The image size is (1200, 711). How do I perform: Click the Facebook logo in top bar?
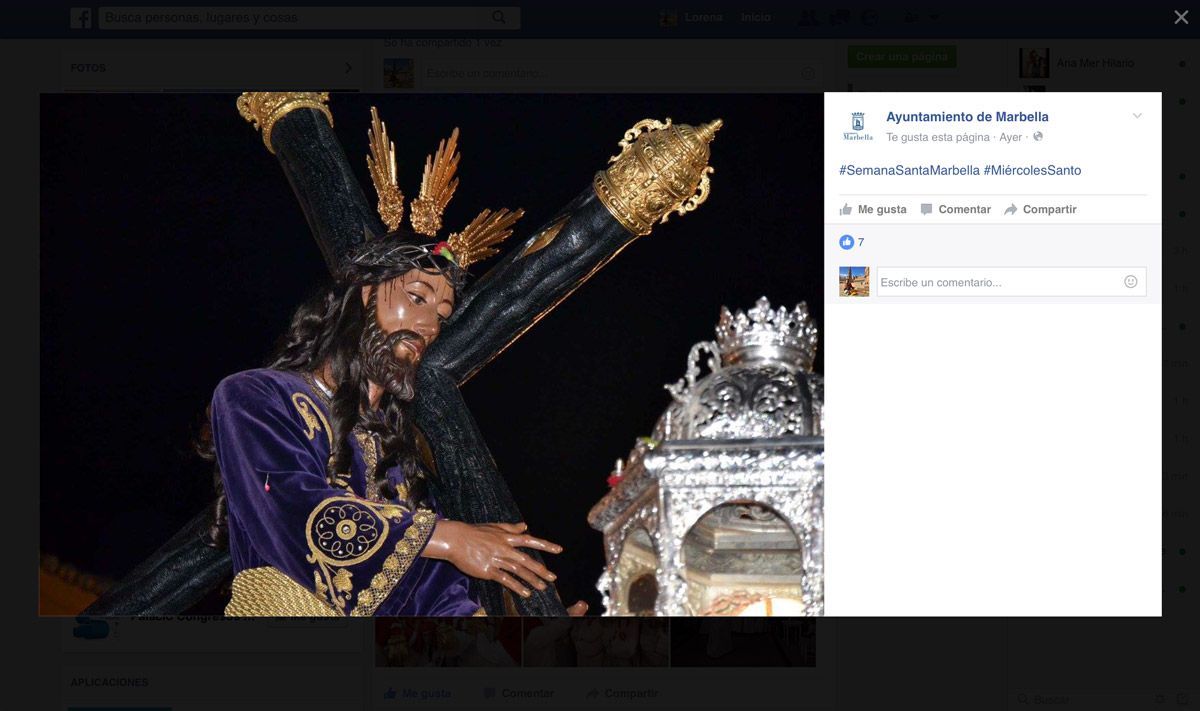[81, 18]
